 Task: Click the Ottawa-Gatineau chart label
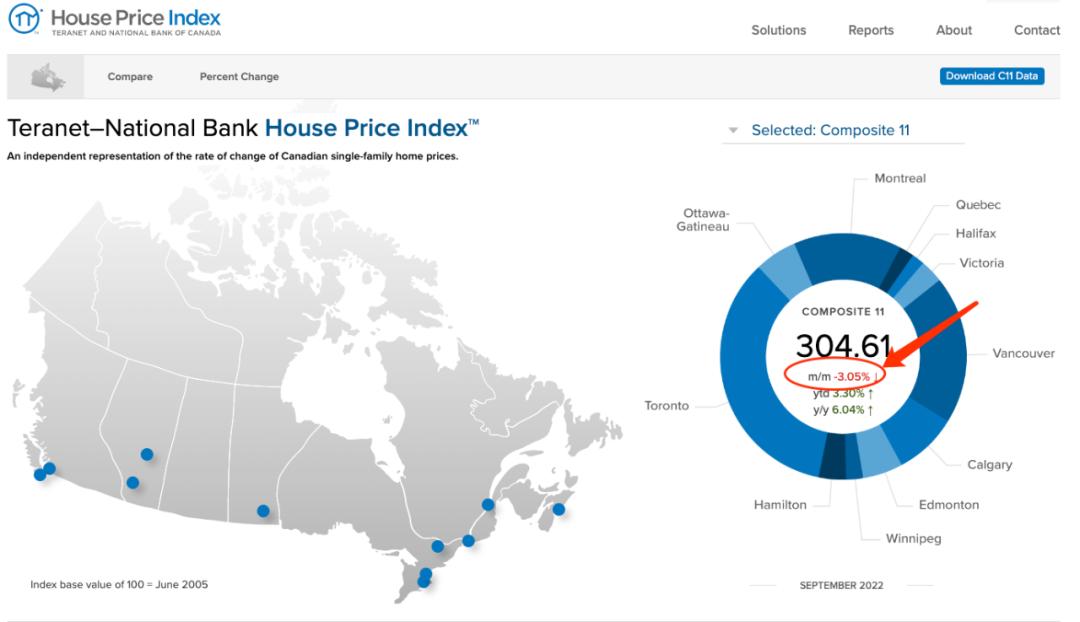coord(703,220)
